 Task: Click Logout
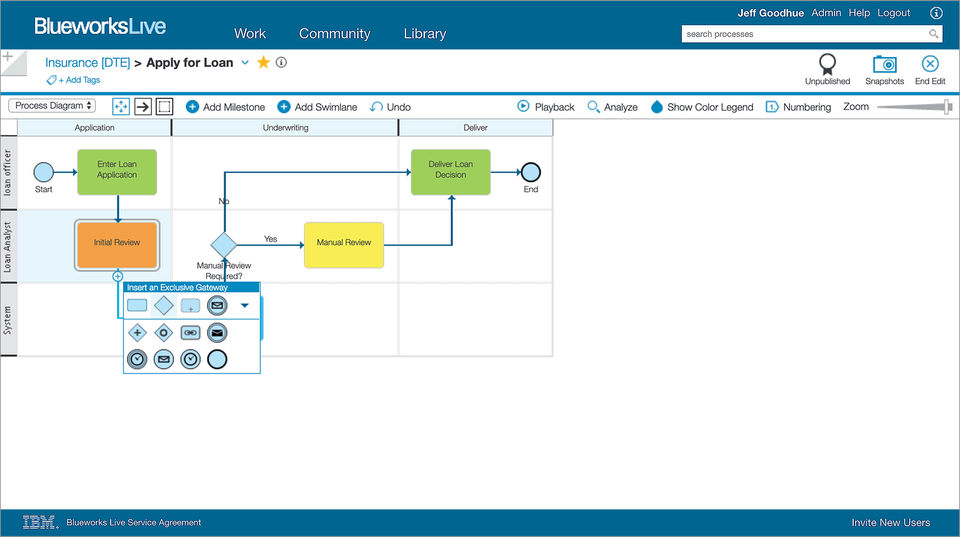(x=893, y=13)
